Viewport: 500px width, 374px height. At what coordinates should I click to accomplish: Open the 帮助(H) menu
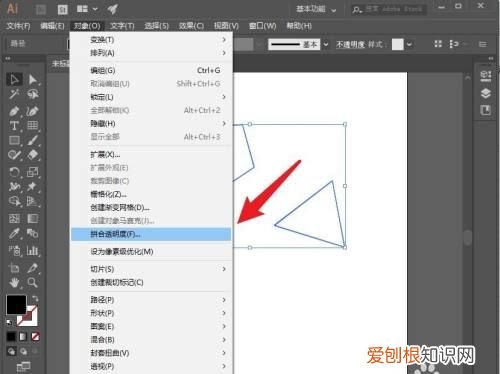[x=299, y=26]
